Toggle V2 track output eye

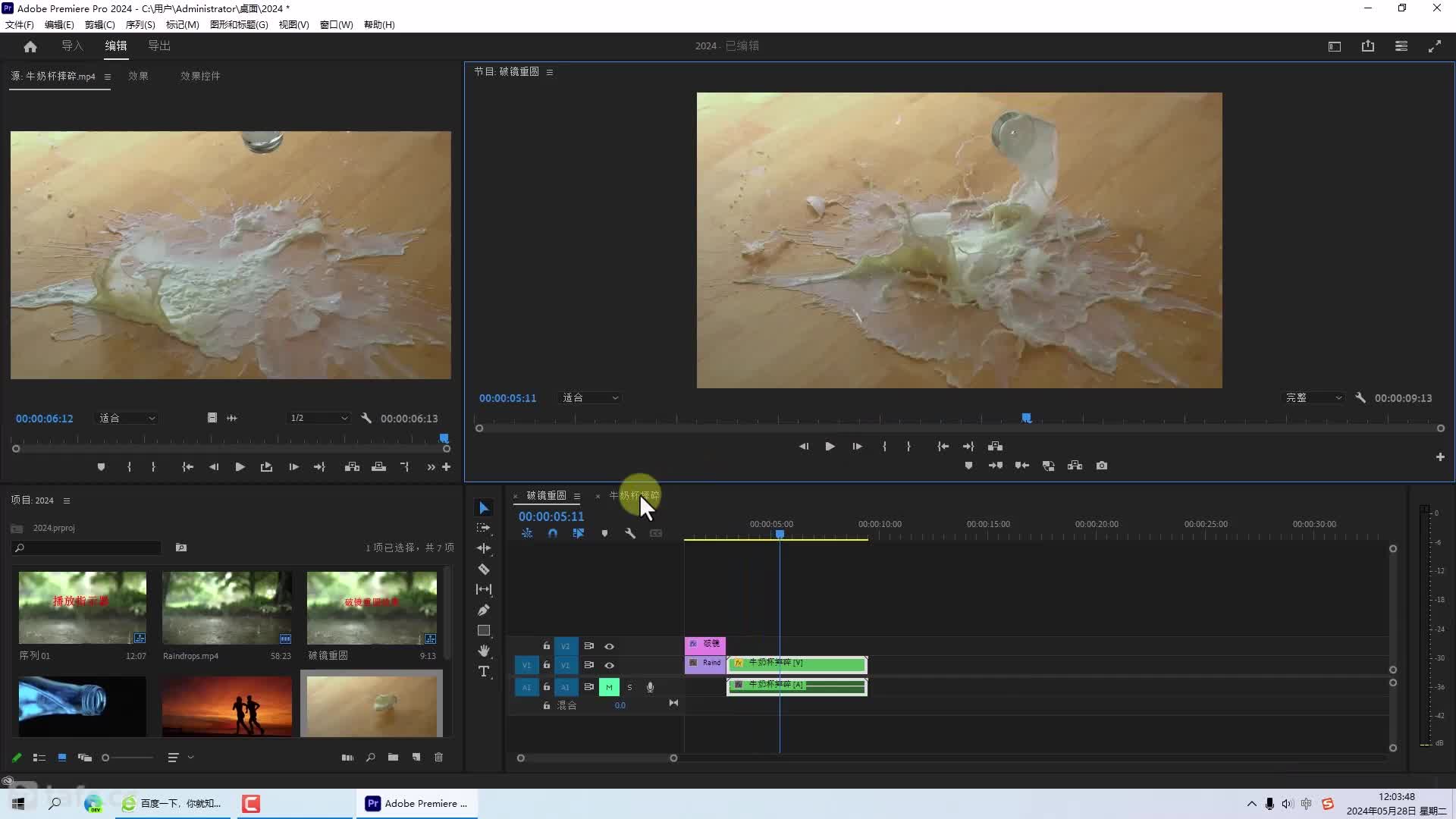point(609,646)
